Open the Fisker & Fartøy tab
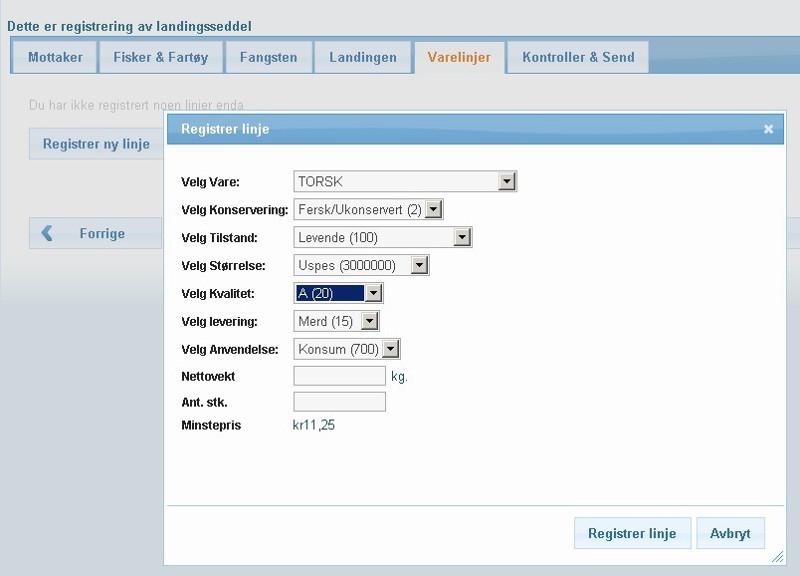The height and width of the screenshot is (576, 800). tap(161, 57)
